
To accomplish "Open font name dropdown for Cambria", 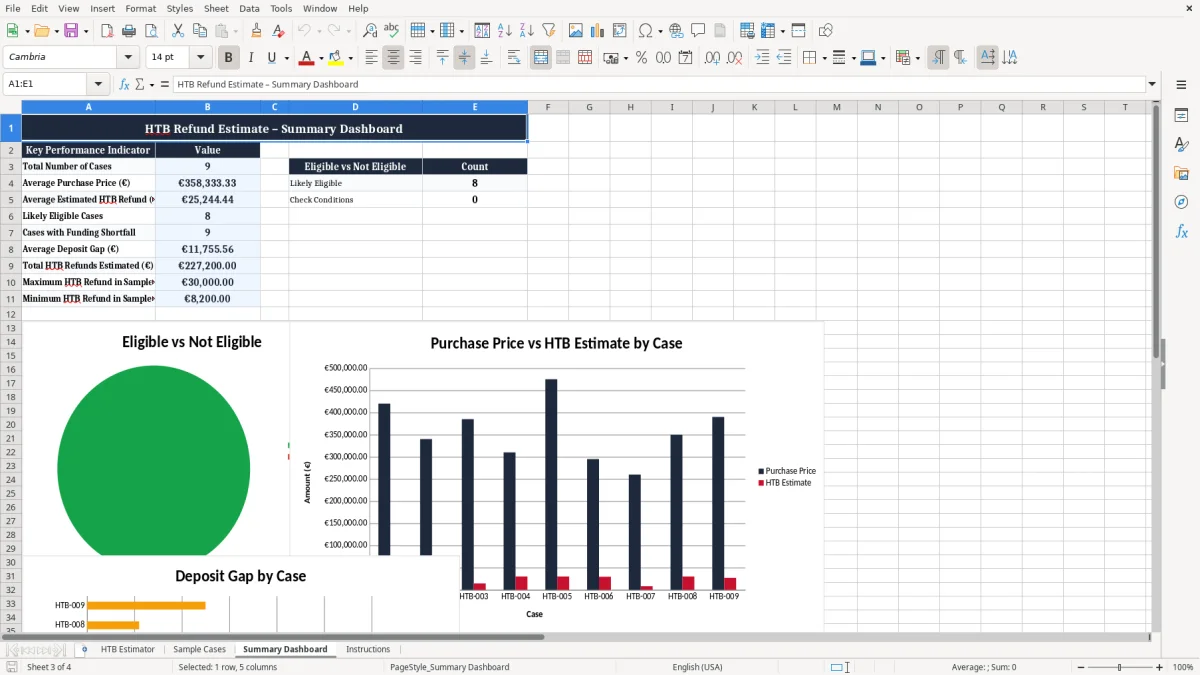I will [128, 58].
